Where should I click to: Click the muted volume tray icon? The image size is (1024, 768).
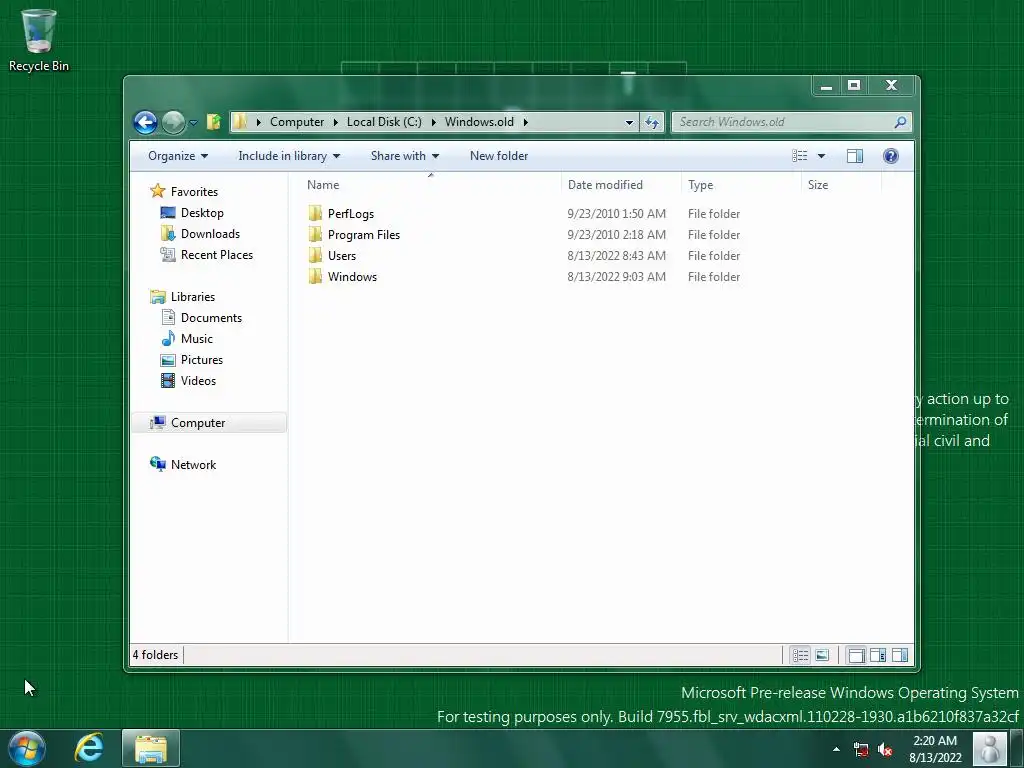pyautogui.click(x=885, y=750)
